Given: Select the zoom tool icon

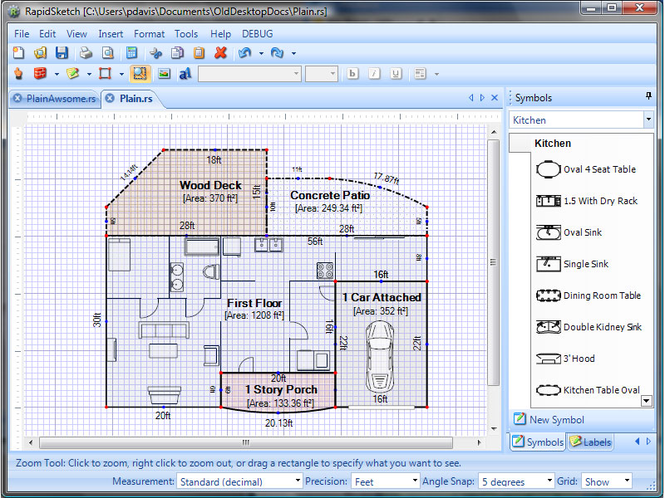Looking at the screenshot, I should [x=139, y=74].
